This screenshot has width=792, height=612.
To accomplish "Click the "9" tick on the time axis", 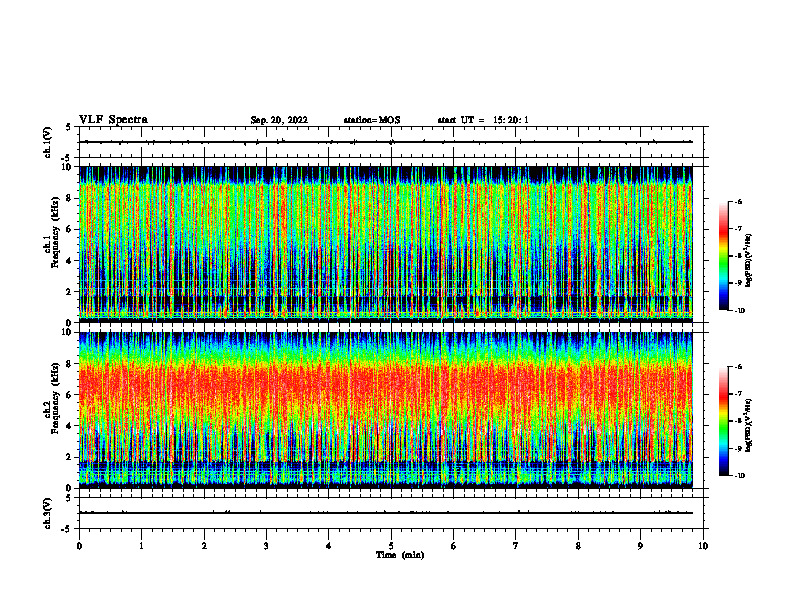I will coord(640,546).
